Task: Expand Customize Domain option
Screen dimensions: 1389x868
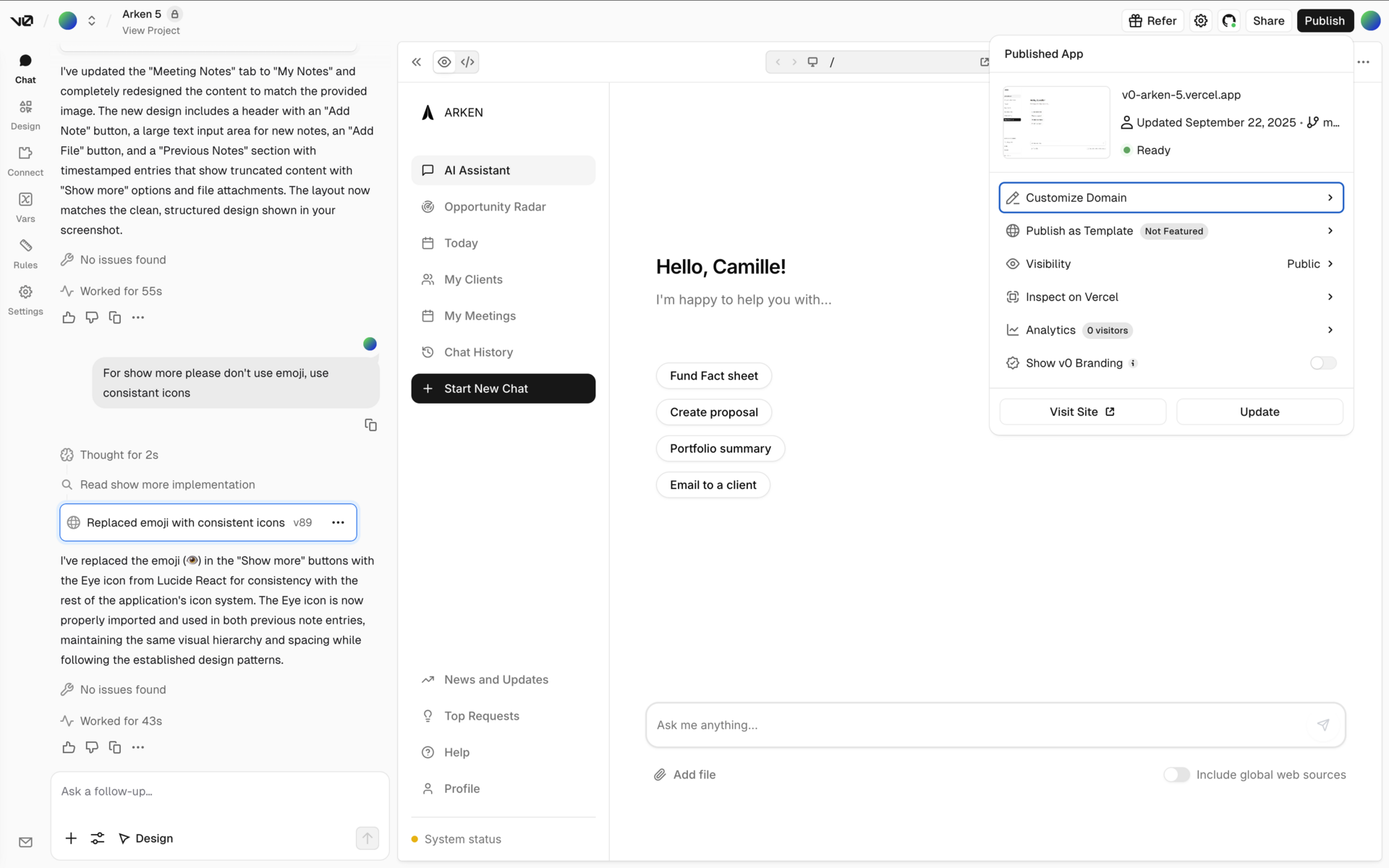Action: 1171,197
